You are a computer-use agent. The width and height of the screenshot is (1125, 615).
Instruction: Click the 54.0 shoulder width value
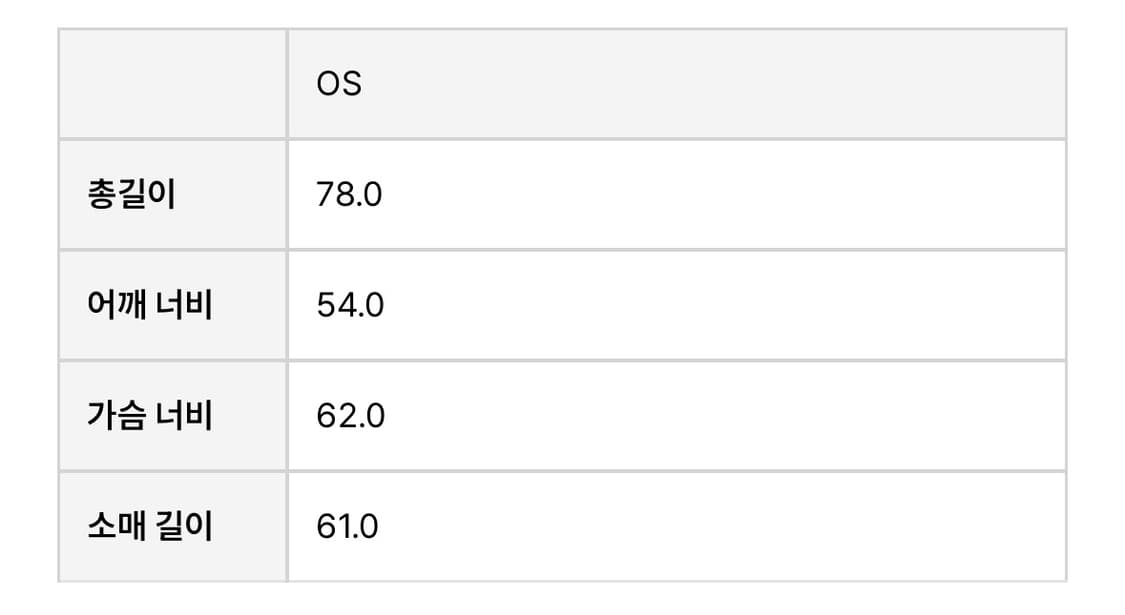click(350, 305)
